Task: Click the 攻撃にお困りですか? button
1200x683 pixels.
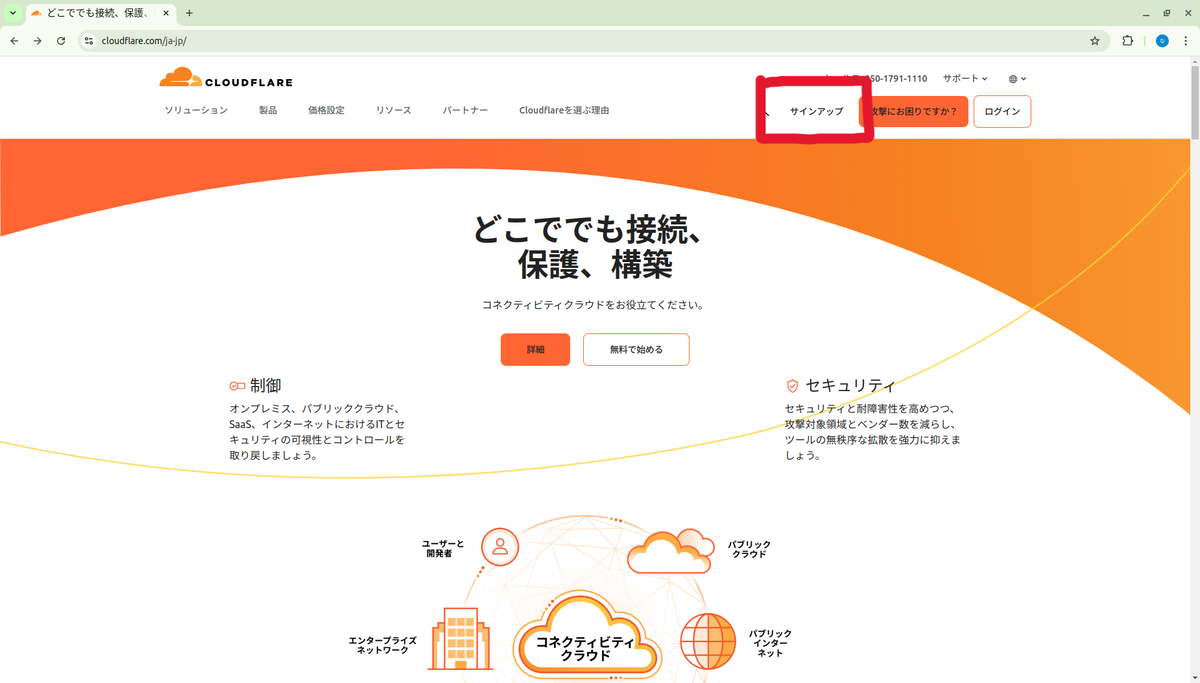Action: [x=914, y=111]
